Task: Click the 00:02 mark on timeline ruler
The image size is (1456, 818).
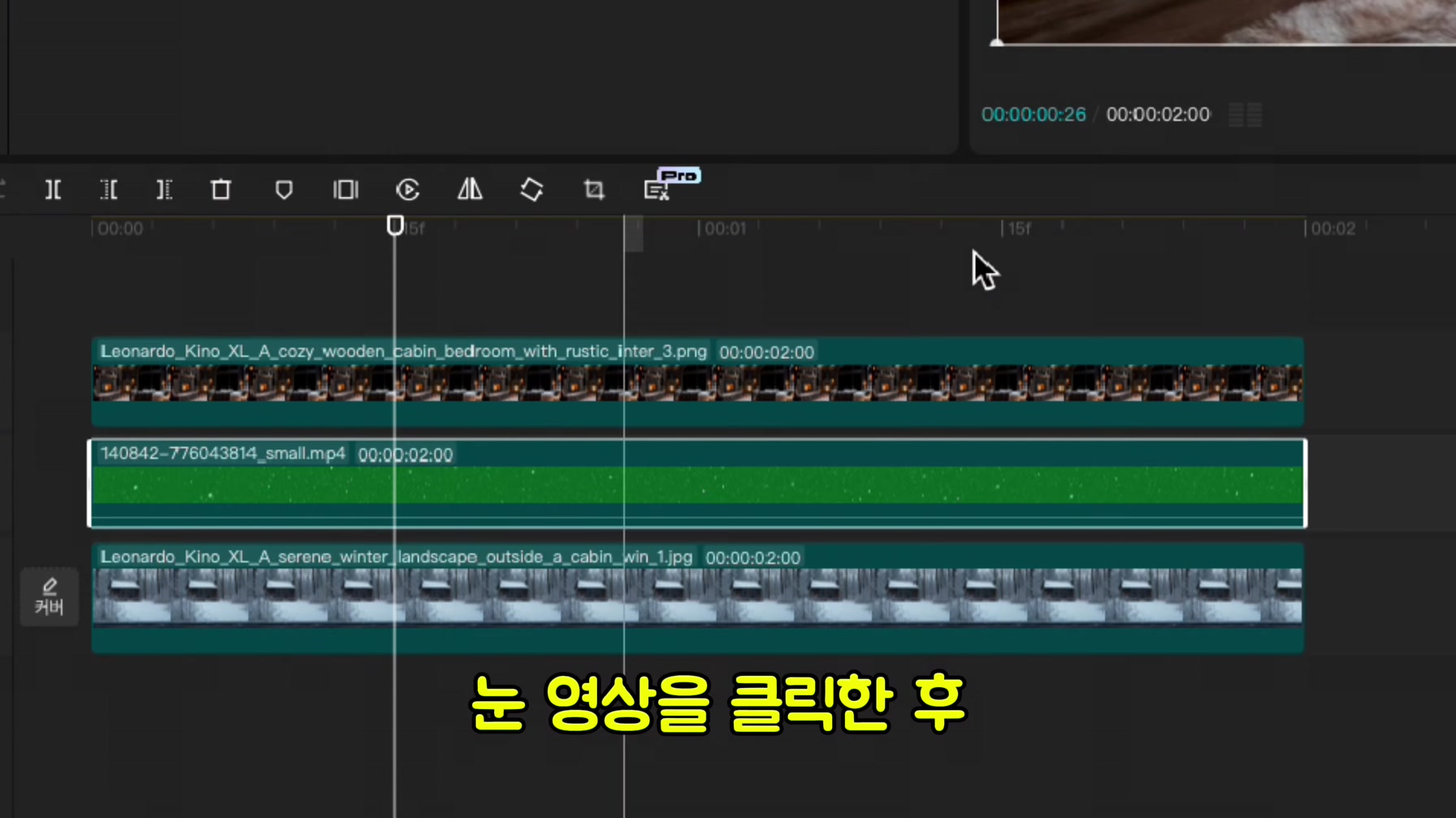Action: [x=1333, y=229]
